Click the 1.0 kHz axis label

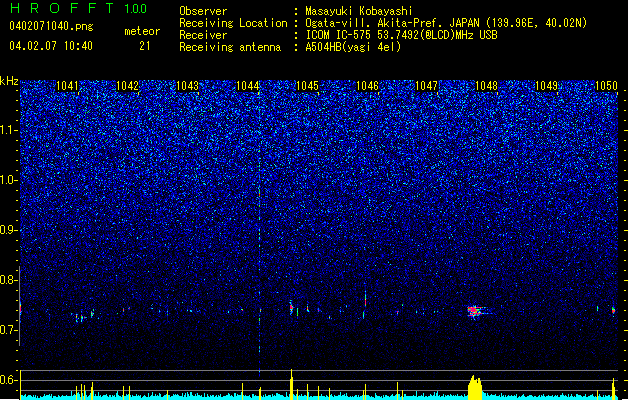(x=8, y=181)
